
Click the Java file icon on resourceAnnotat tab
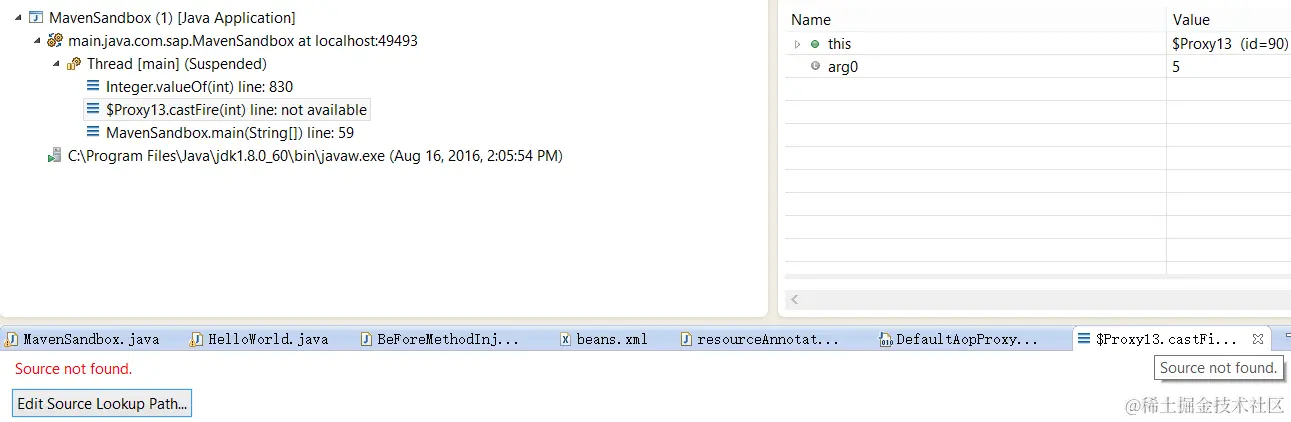[x=686, y=339]
